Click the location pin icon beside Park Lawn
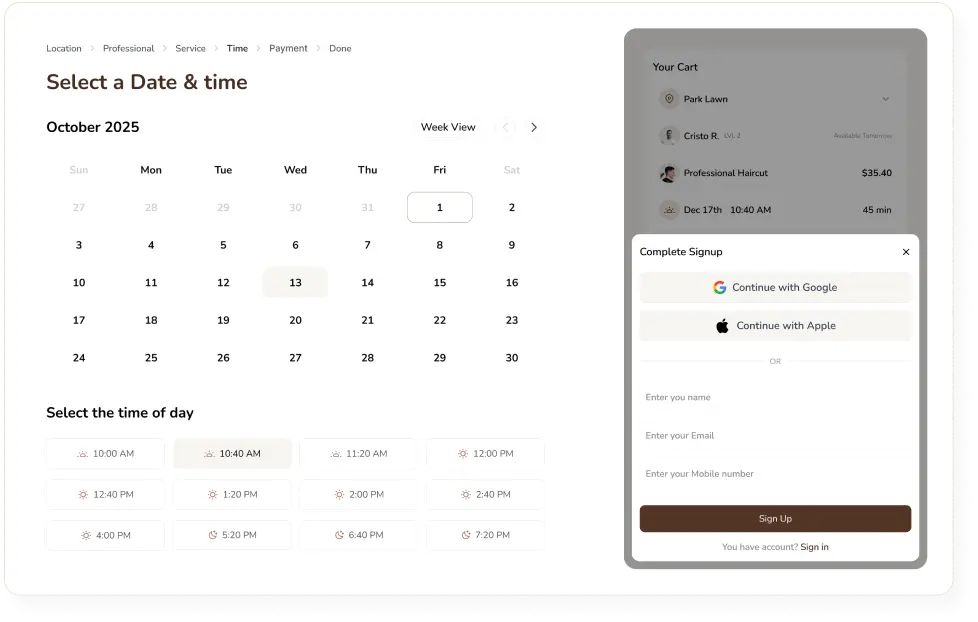The width and height of the screenshot is (978, 622). tap(668, 99)
